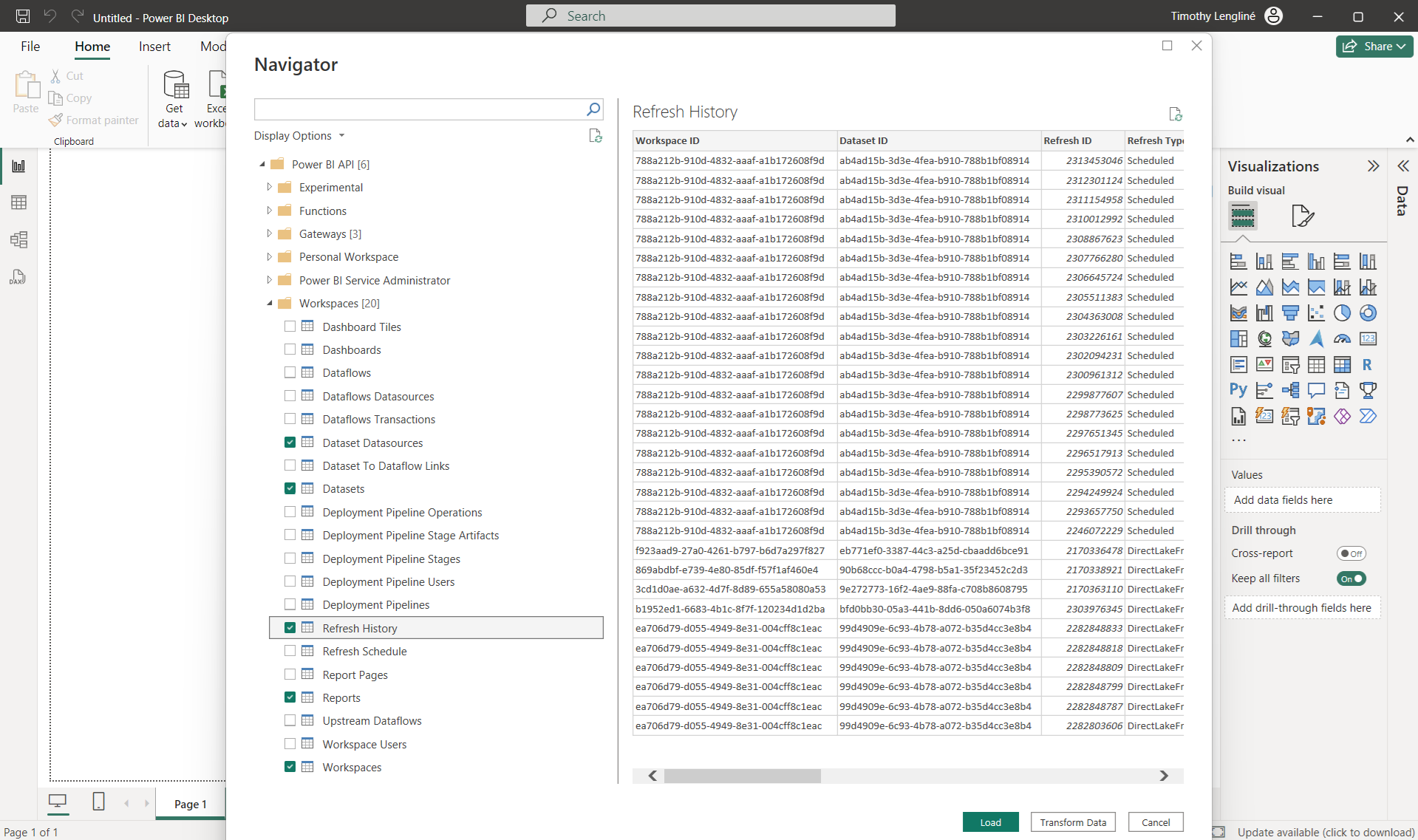Select the card visual

(1368, 339)
